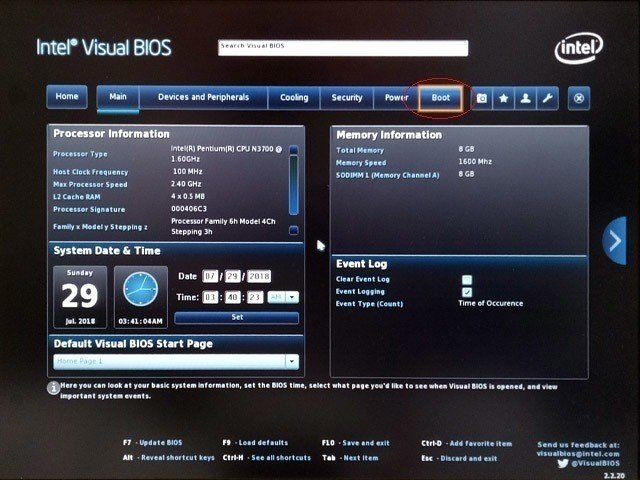Click the time seconds field
Image resolution: width=640 pixels, height=480 pixels.
[255, 297]
